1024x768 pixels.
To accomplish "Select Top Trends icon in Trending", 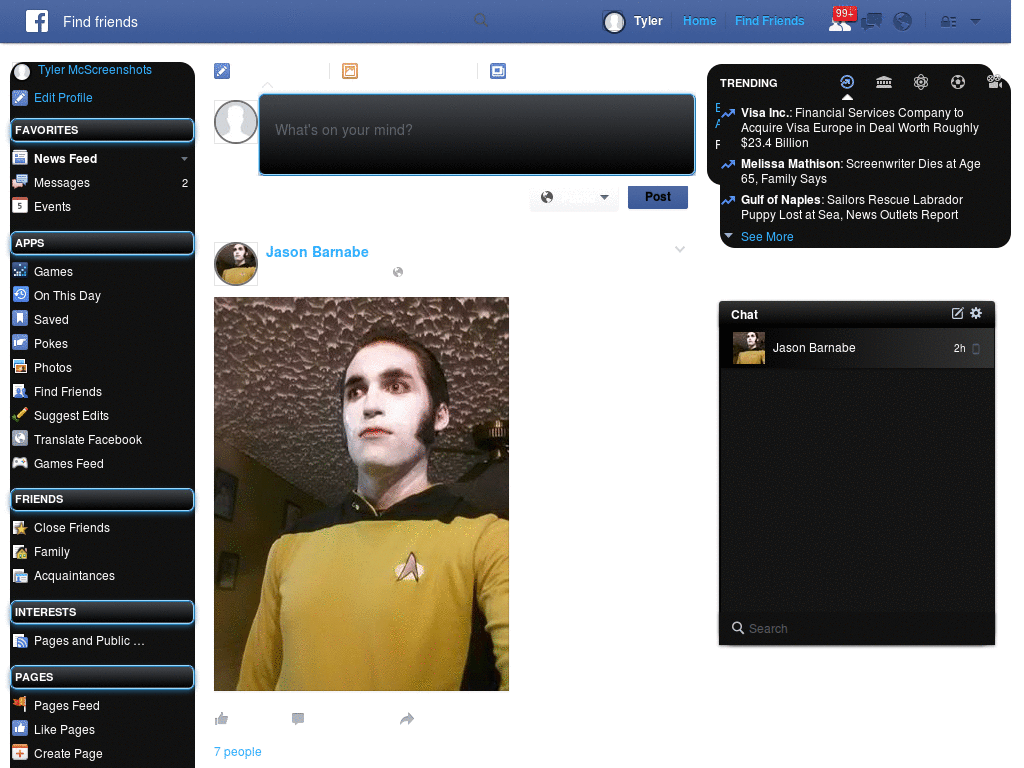I will point(847,82).
